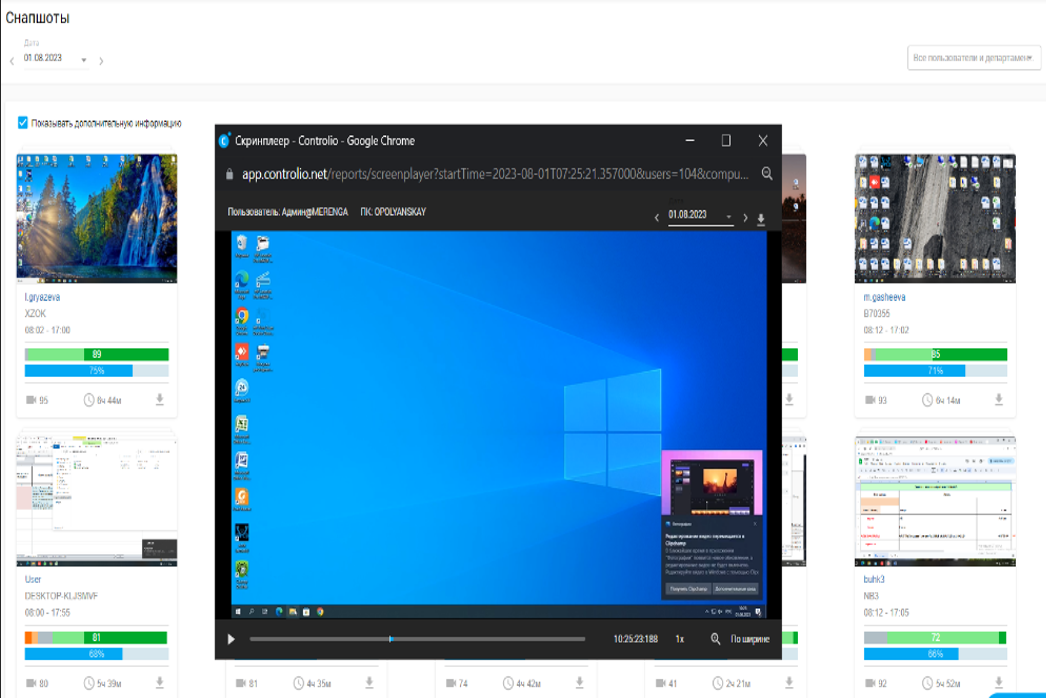Image resolution: width=1046 pixels, height=698 pixels.
Task: Click 'Пользователь: Админ@MERENGA' label in Скринплеер
Action: pyautogui.click(x=288, y=212)
